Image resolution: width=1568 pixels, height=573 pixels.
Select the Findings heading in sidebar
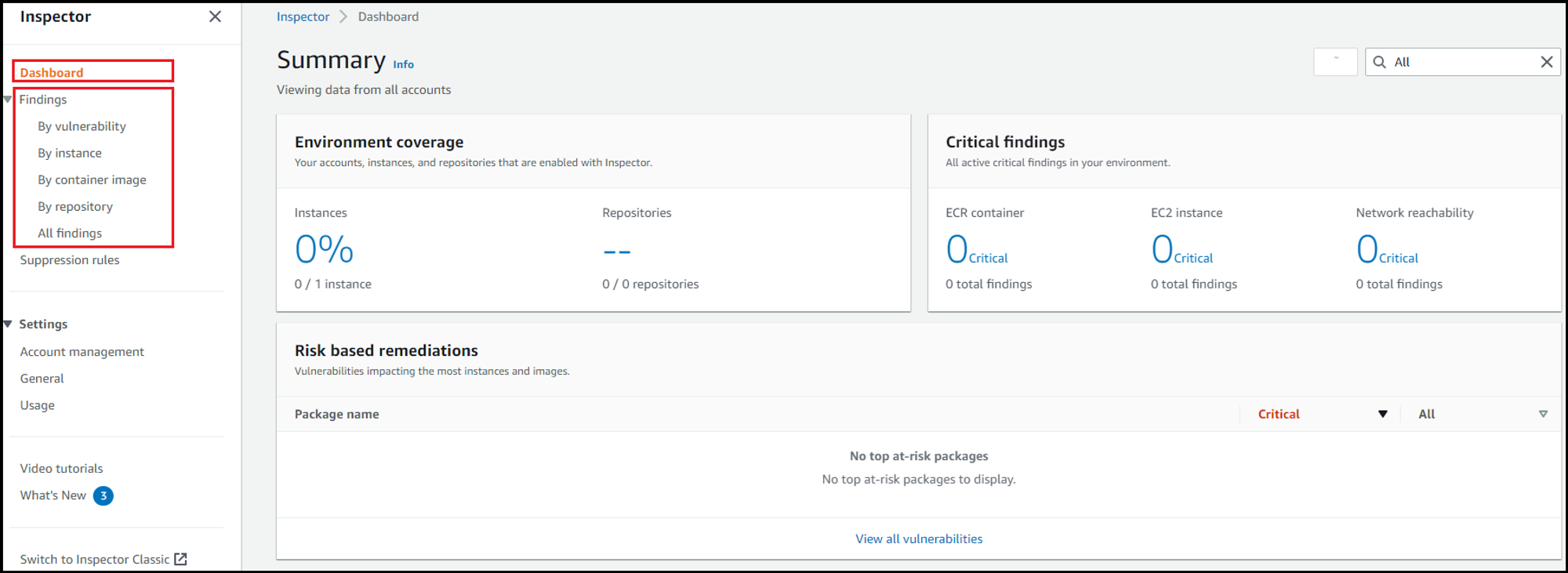click(x=43, y=100)
